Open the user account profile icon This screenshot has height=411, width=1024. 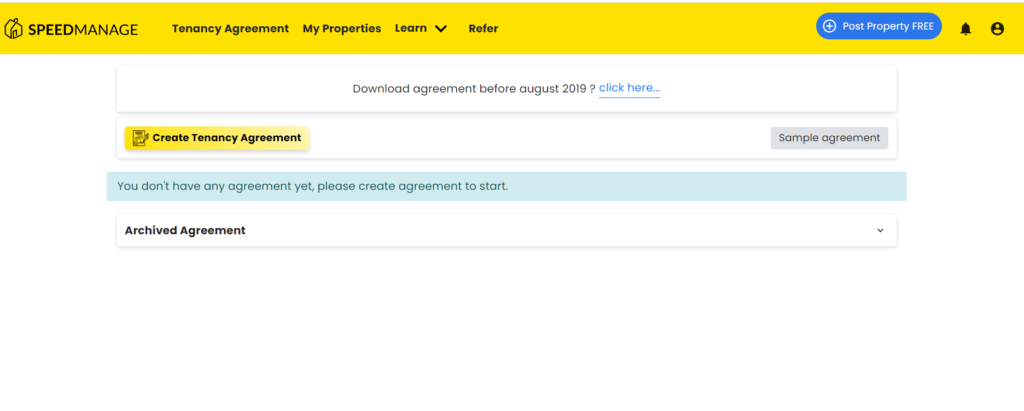pos(997,29)
